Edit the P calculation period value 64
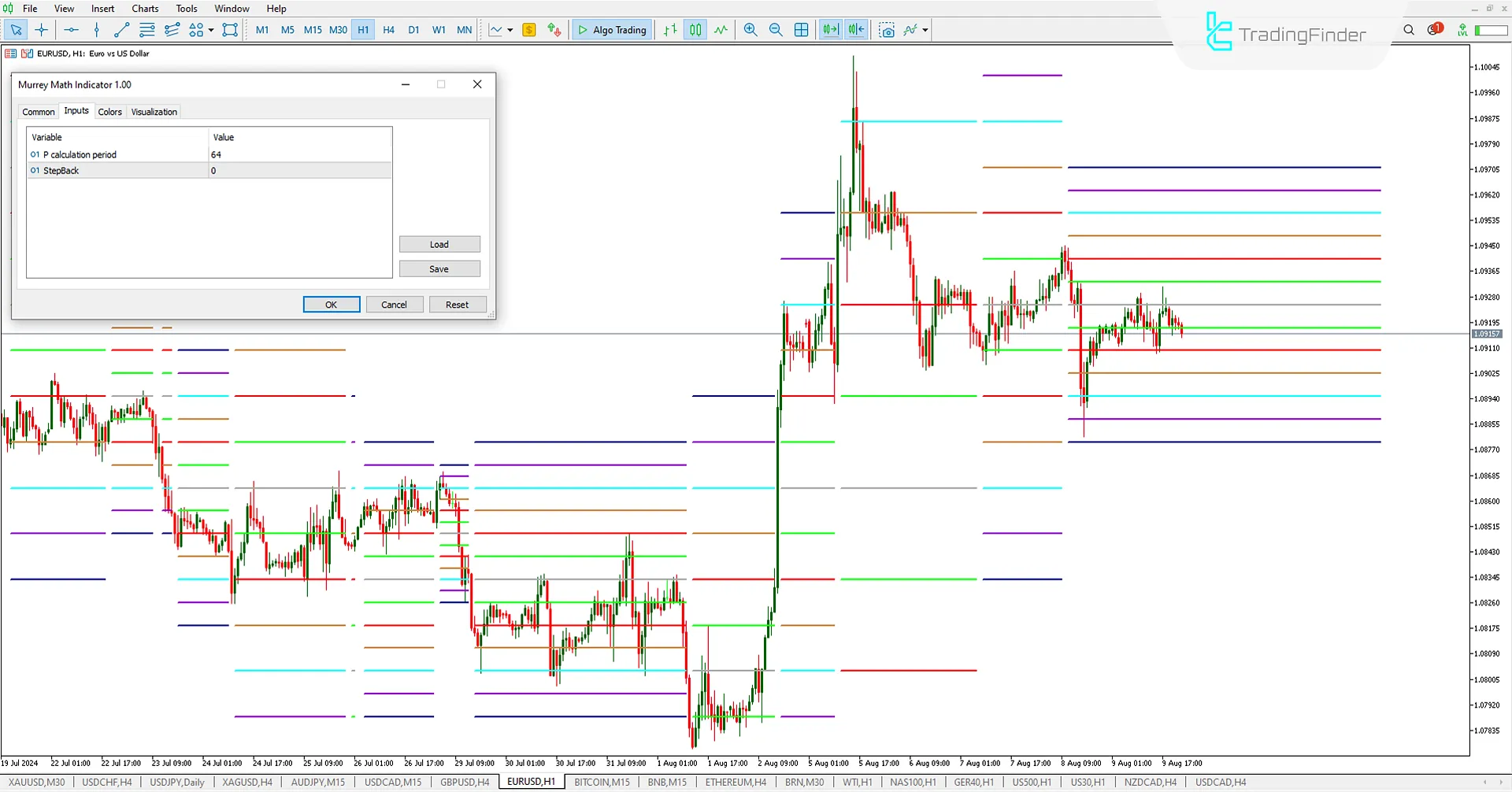The image size is (1512, 792). pos(299,155)
